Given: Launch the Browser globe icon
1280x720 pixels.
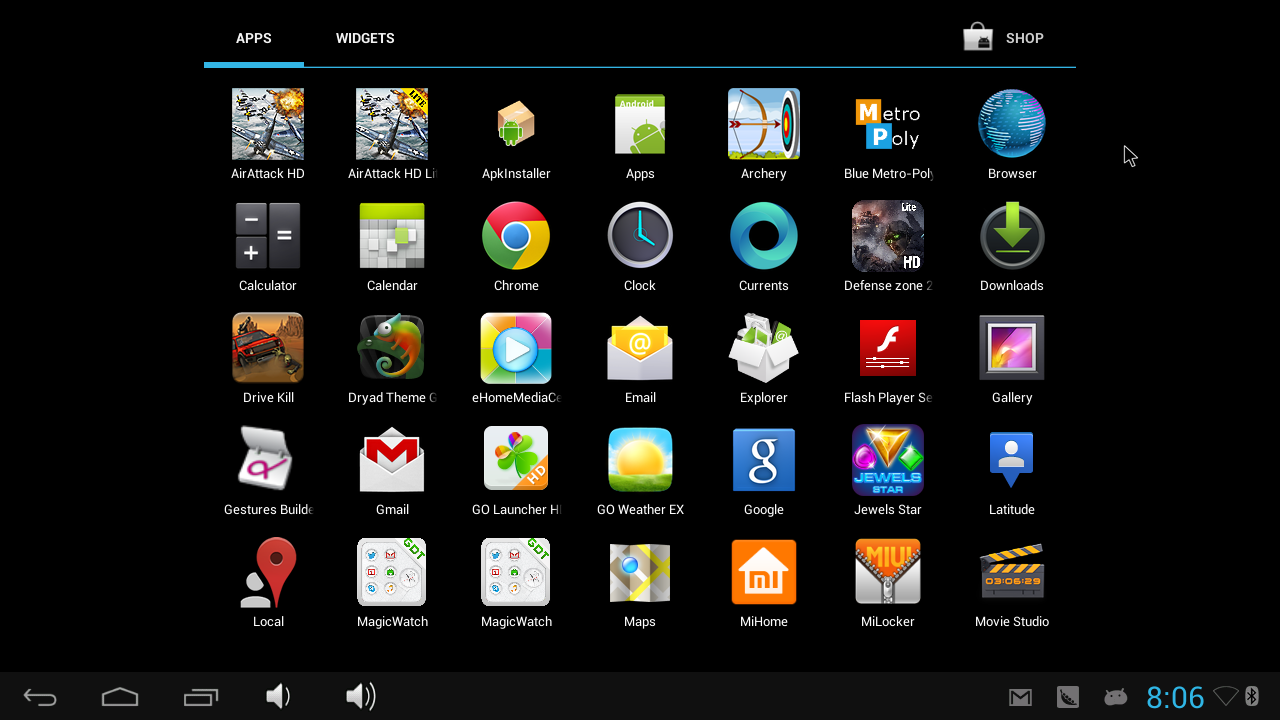Looking at the screenshot, I should (x=1012, y=124).
